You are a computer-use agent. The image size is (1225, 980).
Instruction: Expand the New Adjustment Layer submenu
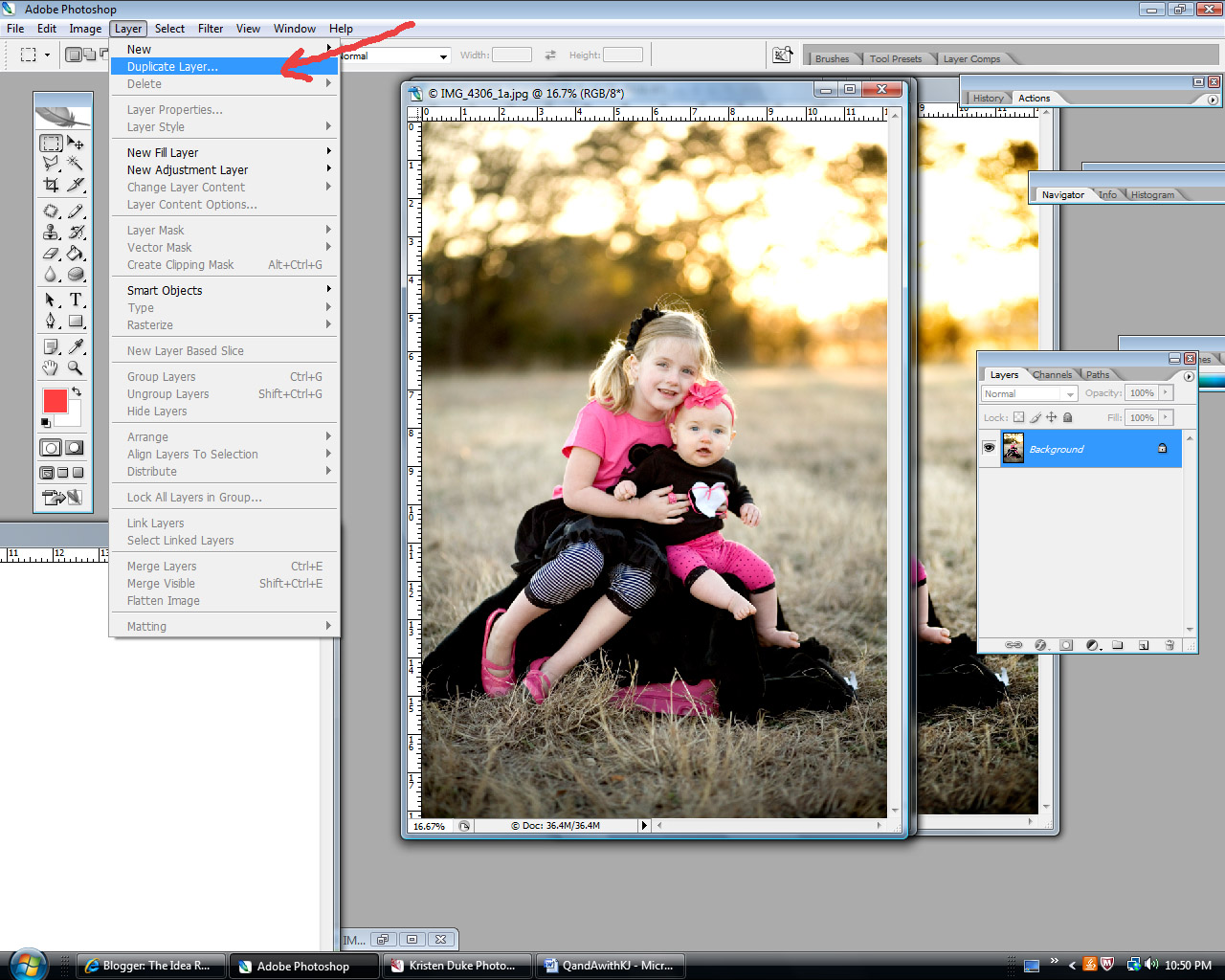[188, 169]
